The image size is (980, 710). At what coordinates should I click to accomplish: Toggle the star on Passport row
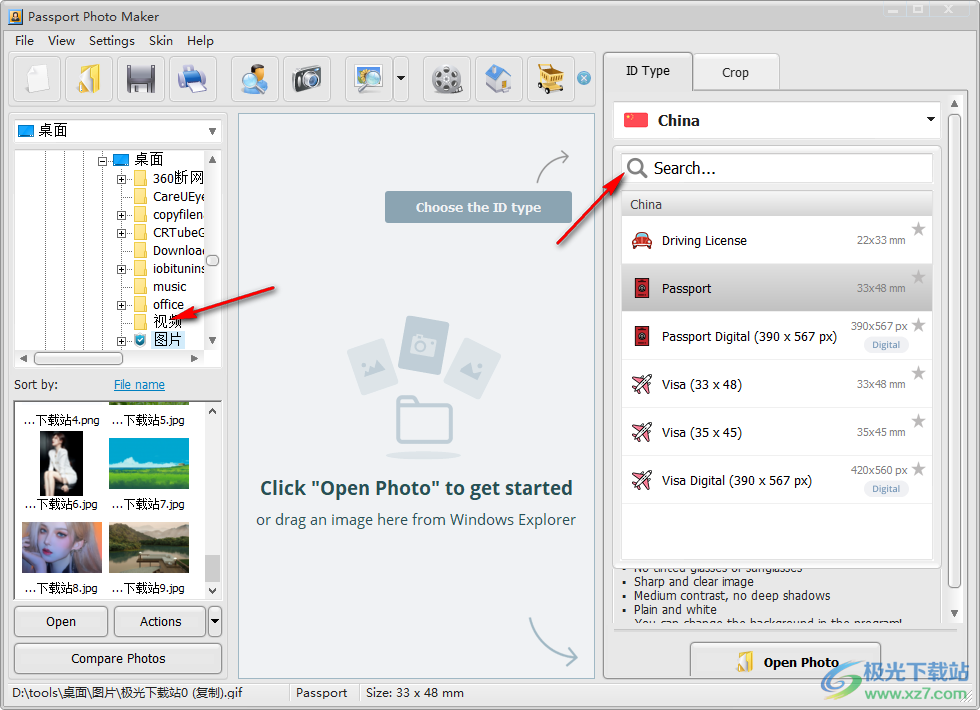tap(918, 277)
